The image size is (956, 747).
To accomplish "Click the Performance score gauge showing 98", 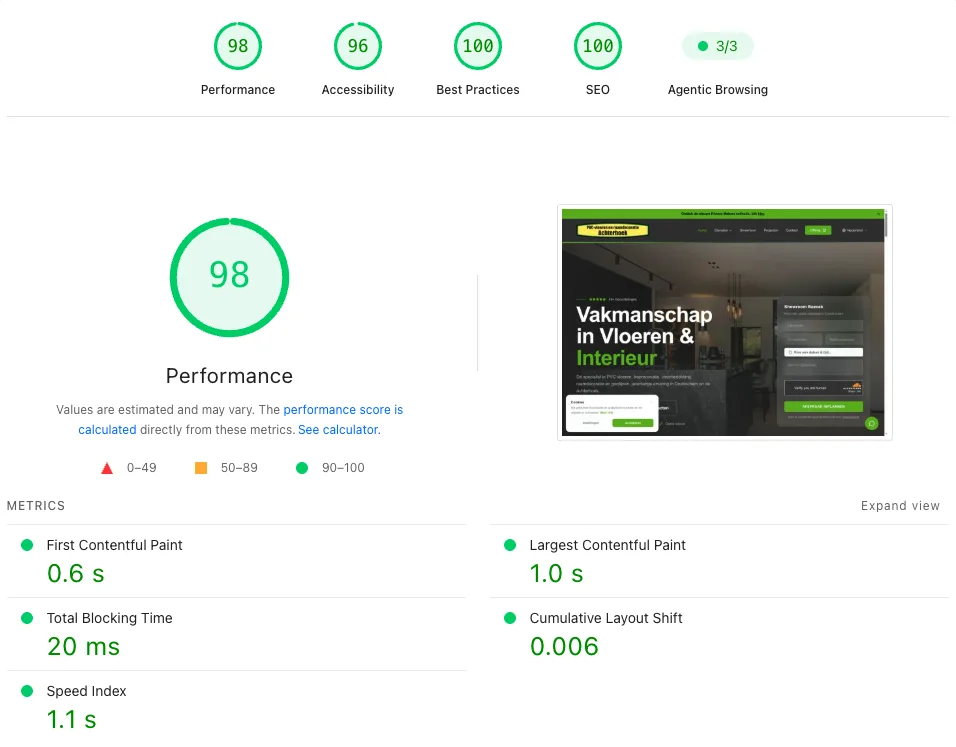I will pos(238,46).
